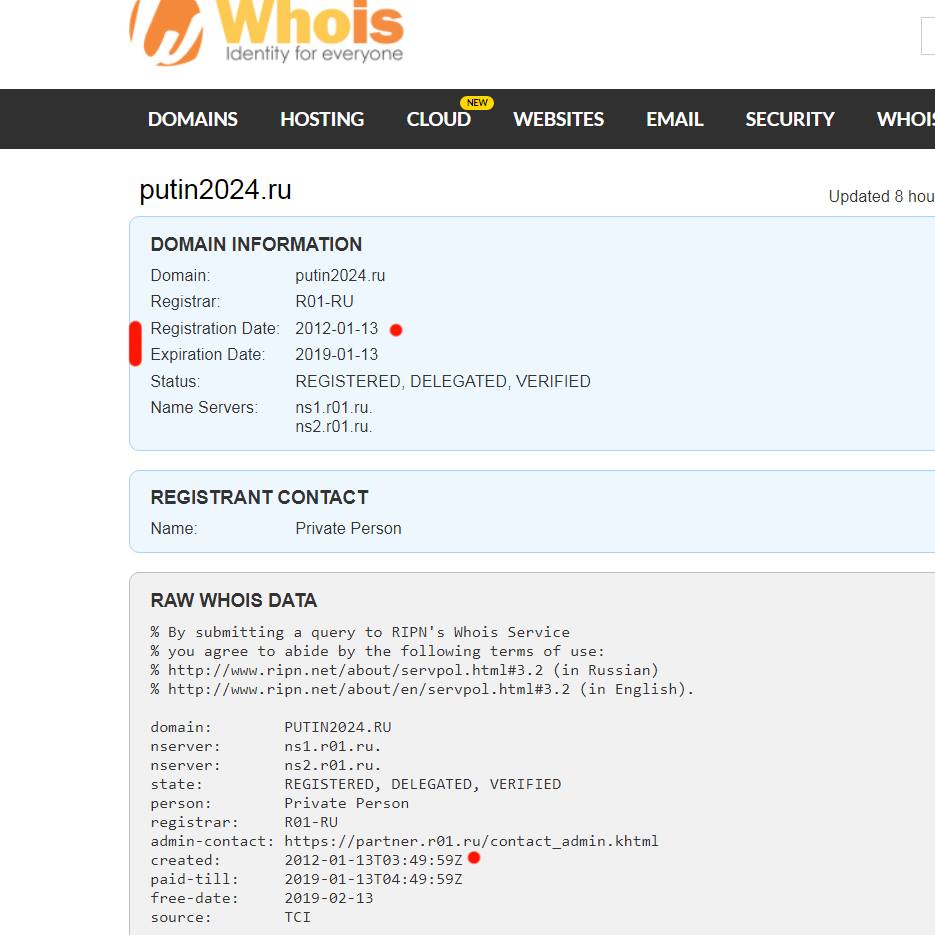Select the Domain value putin2024.ru
The width and height of the screenshot is (935, 935).
pyautogui.click(x=340, y=275)
